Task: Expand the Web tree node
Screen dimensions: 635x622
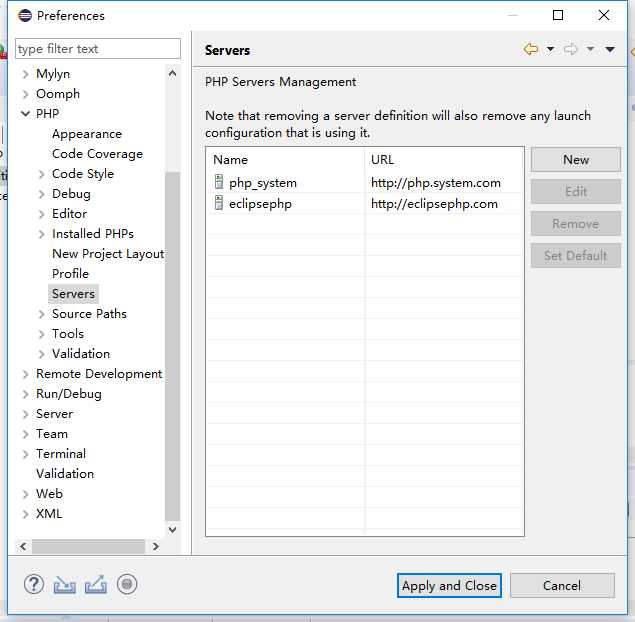Action: point(26,494)
